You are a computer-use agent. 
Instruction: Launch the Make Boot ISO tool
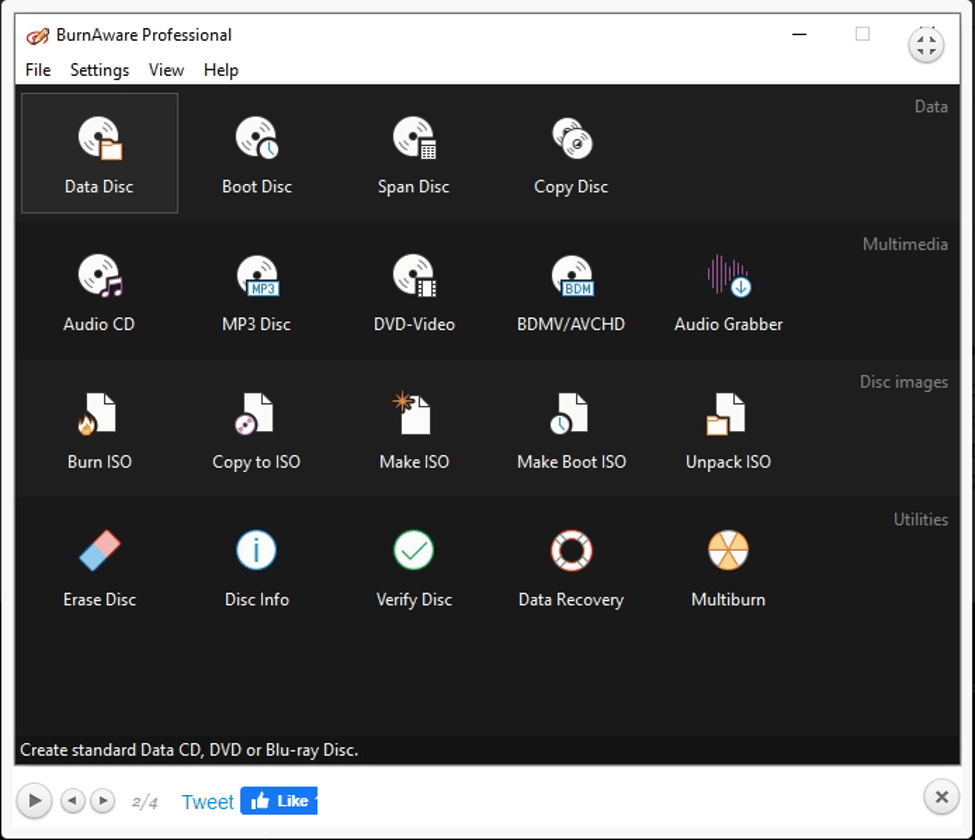pos(571,429)
